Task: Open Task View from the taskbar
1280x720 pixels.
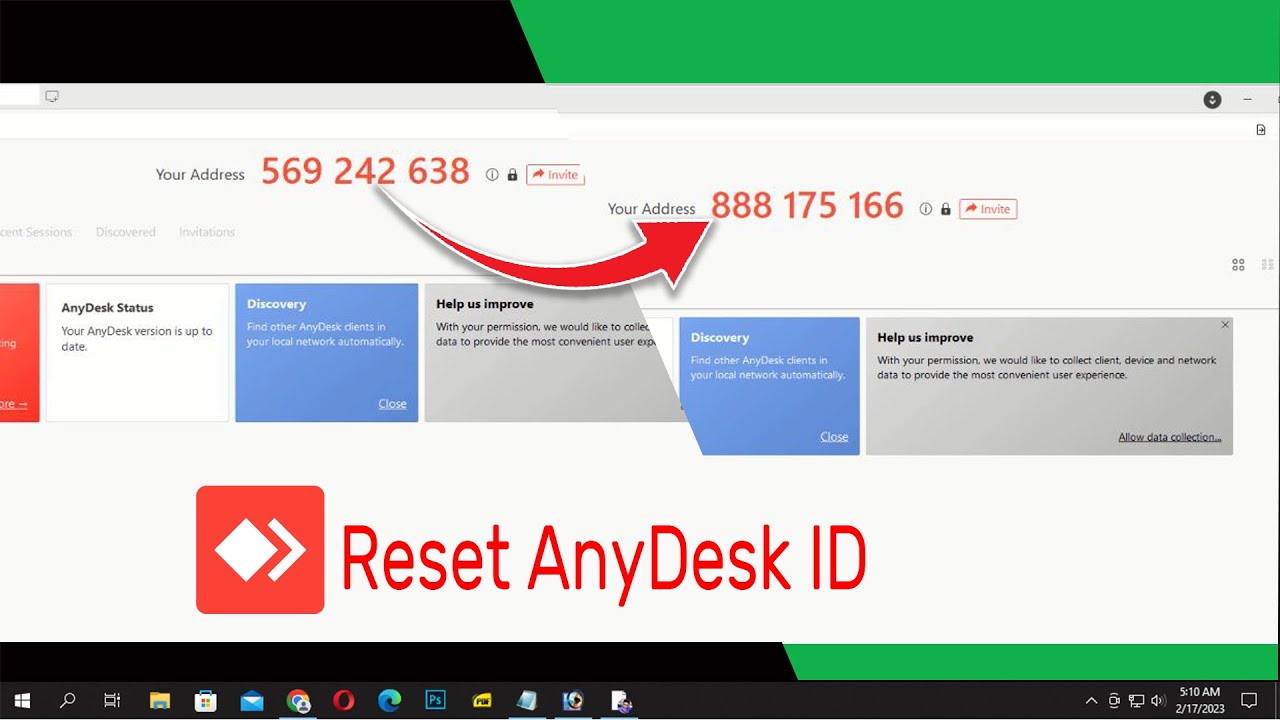Action: [x=112, y=700]
